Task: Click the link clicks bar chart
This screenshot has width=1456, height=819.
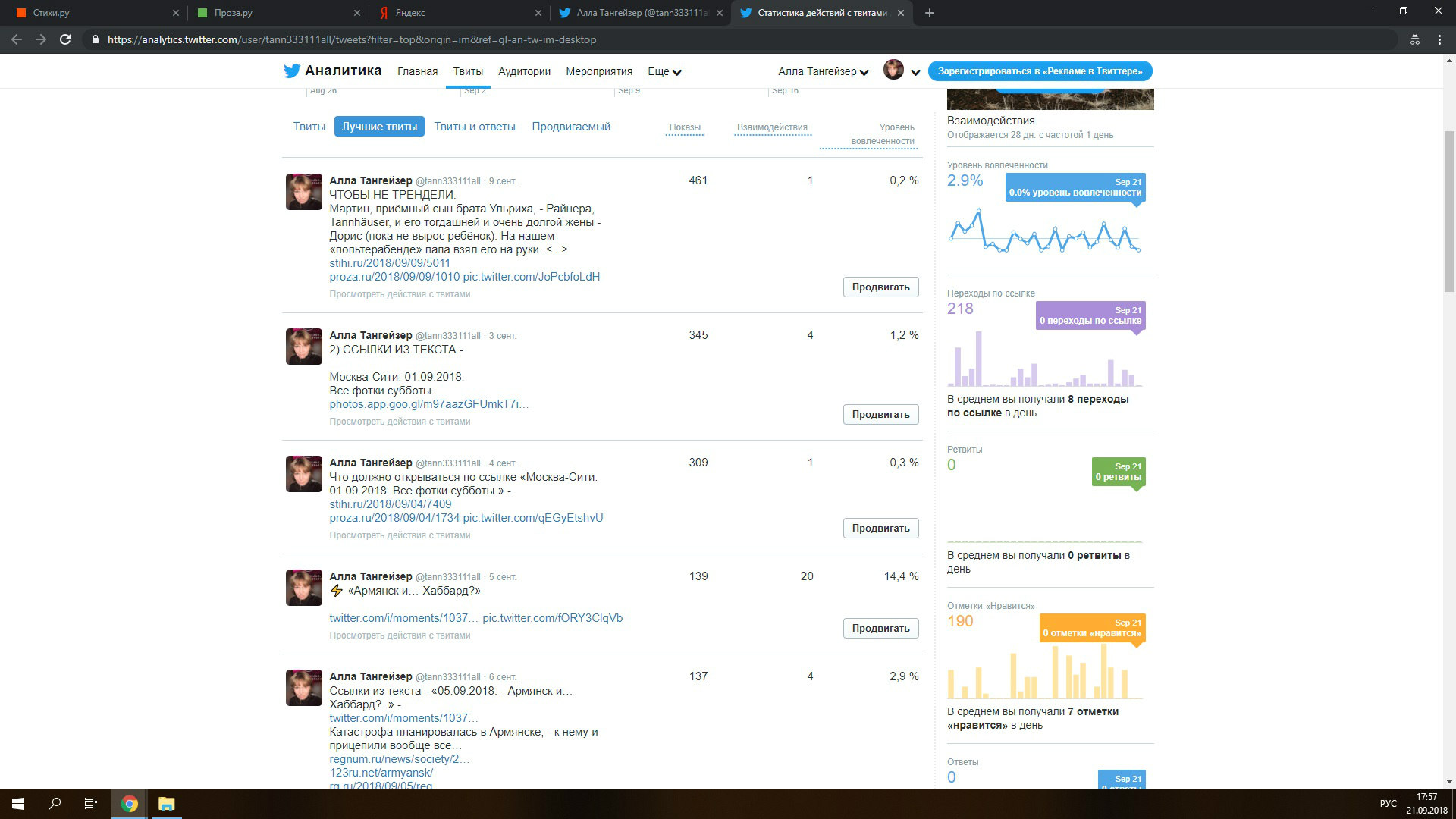Action: [1044, 359]
